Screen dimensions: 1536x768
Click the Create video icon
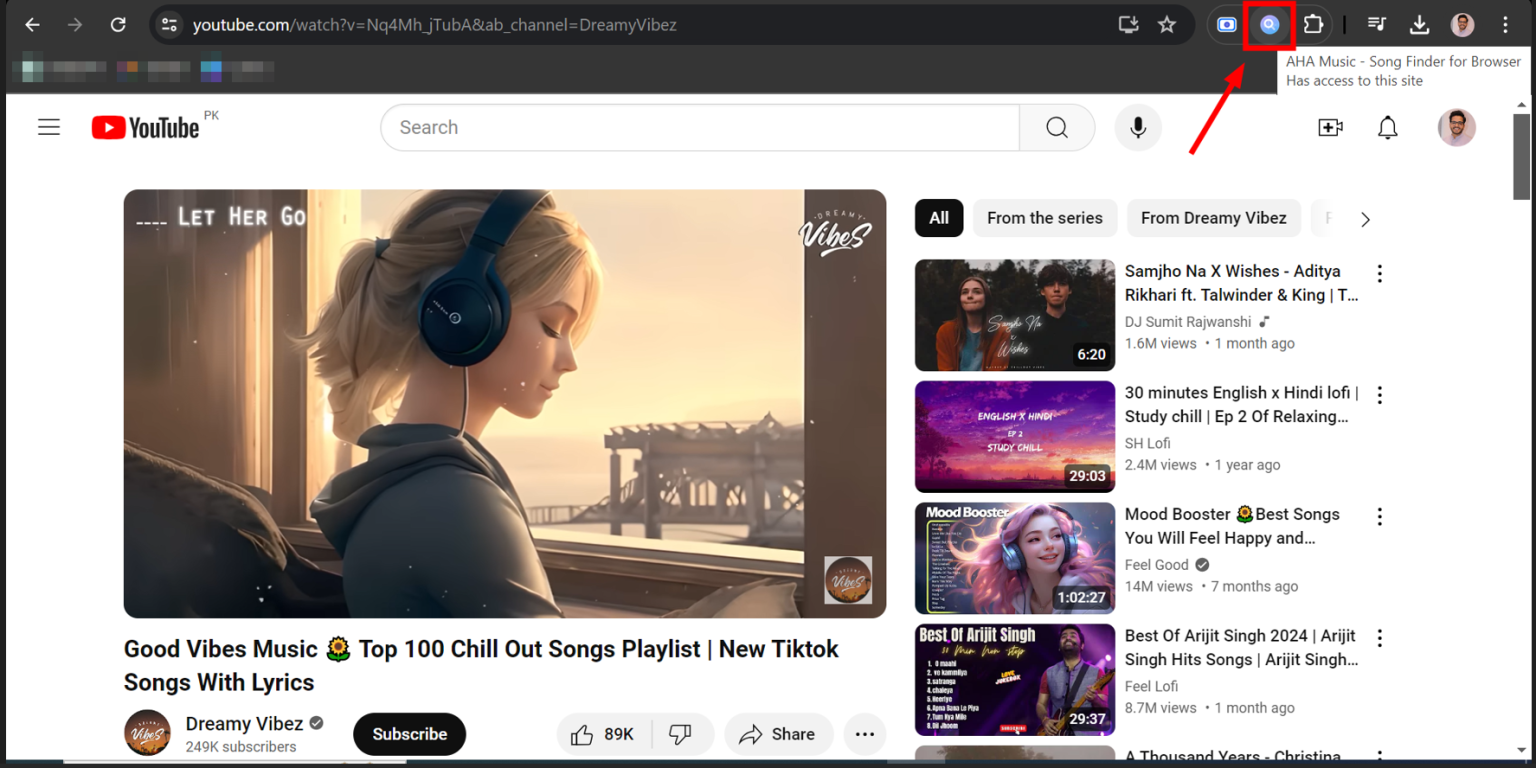click(1330, 127)
